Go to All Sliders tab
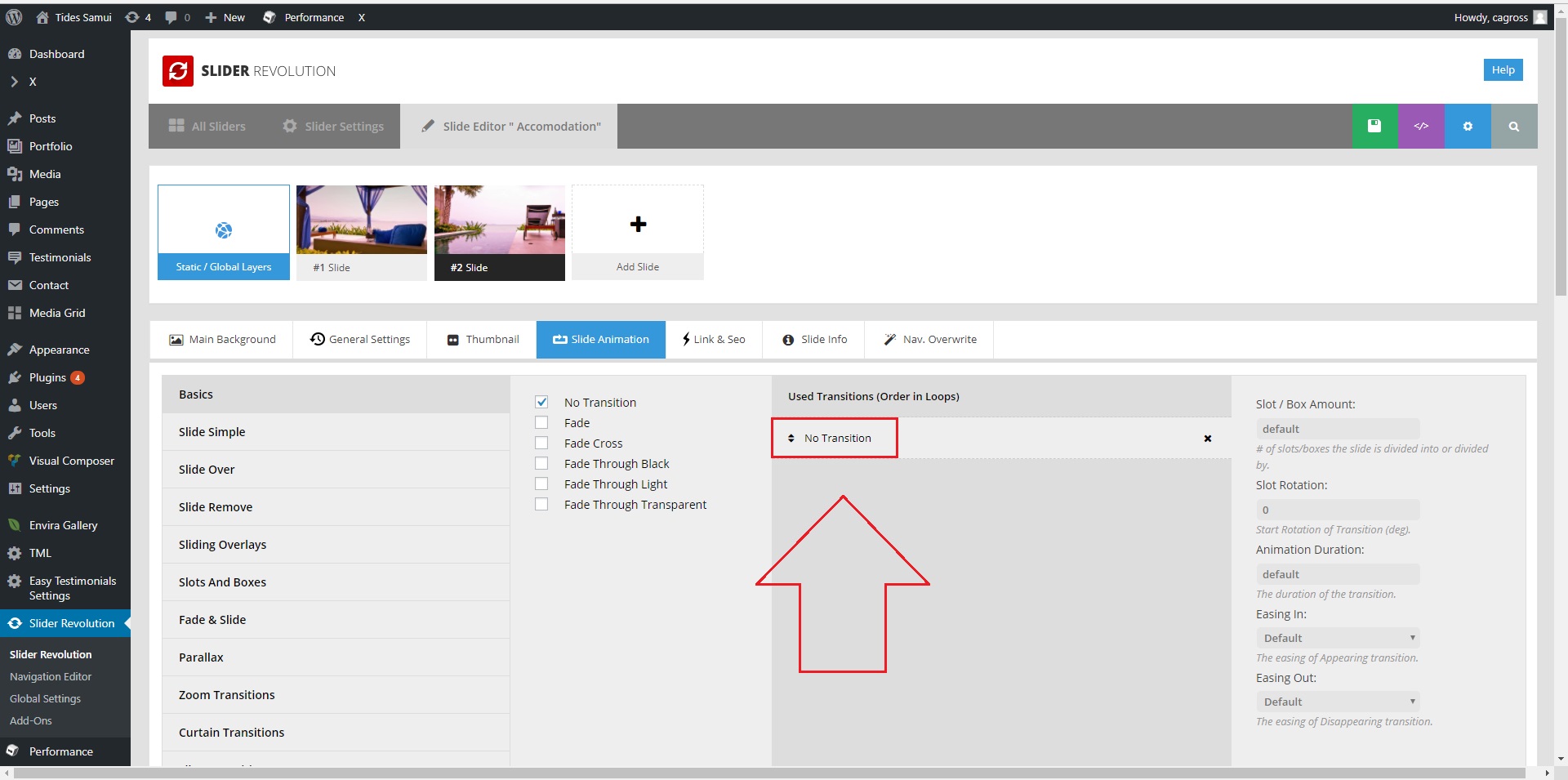This screenshot has height=780, width=1568. pyautogui.click(x=207, y=127)
